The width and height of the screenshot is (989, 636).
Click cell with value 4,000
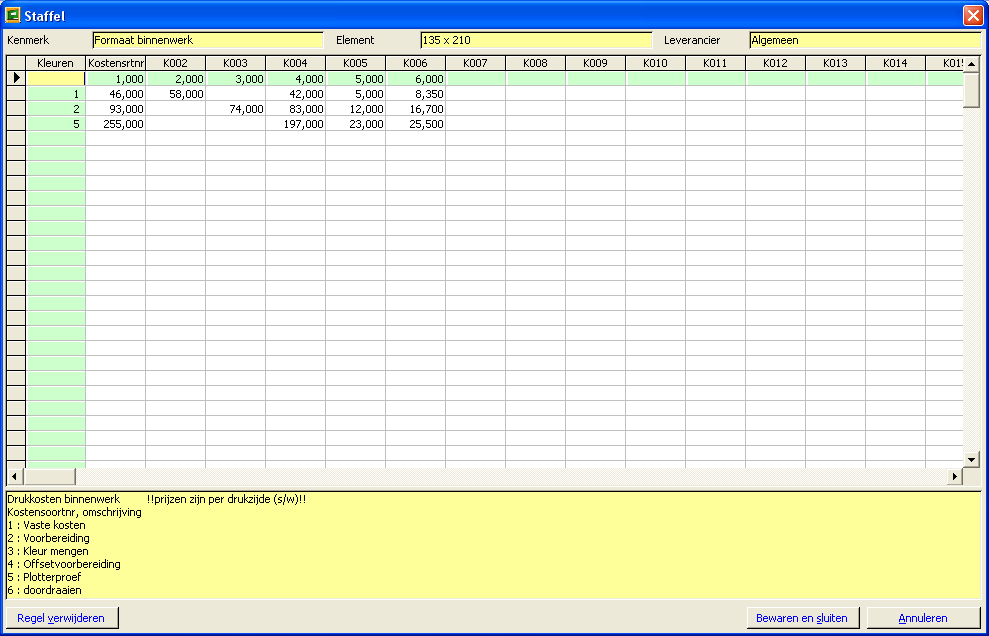[295, 79]
